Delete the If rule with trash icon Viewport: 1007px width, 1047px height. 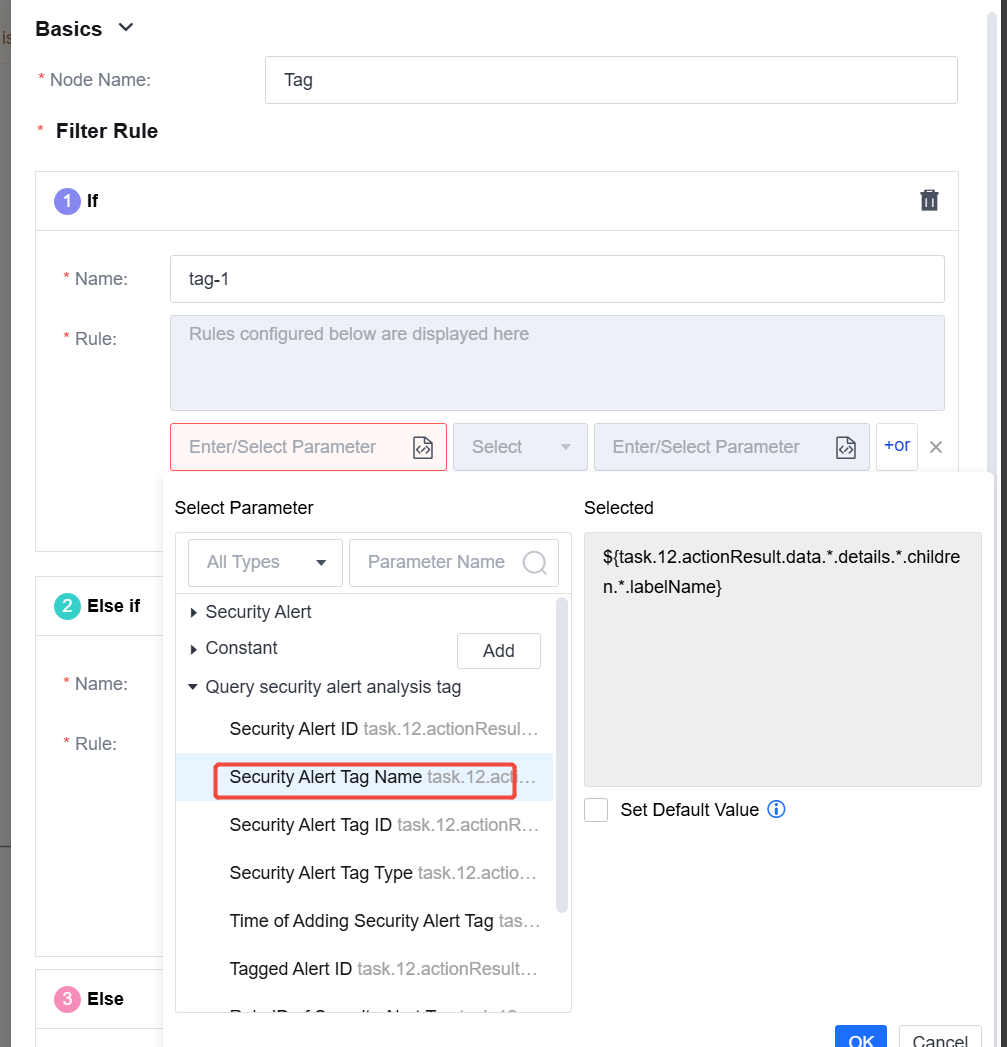tap(929, 200)
